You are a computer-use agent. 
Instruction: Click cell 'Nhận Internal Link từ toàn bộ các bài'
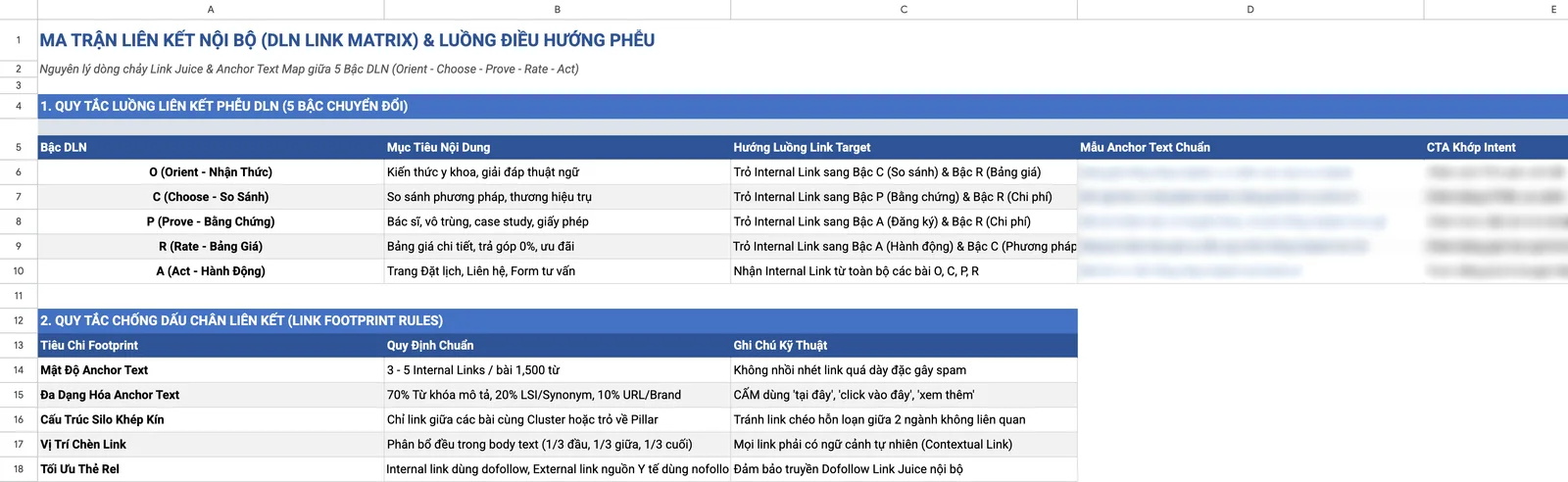904,271
